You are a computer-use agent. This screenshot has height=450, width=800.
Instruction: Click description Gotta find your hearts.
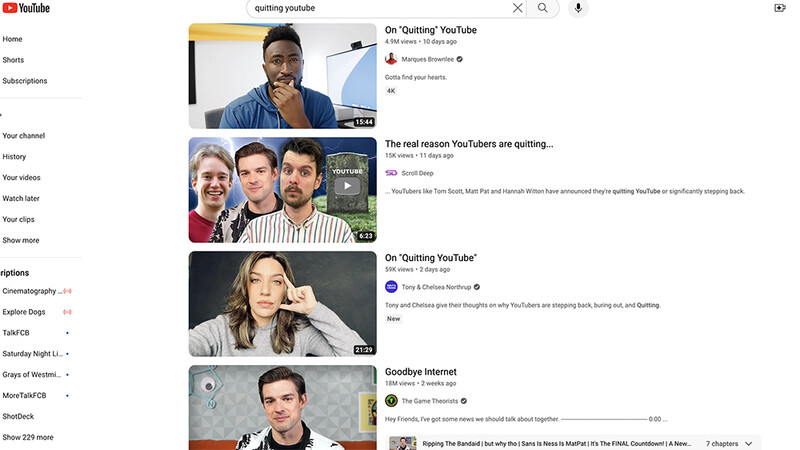coord(416,77)
